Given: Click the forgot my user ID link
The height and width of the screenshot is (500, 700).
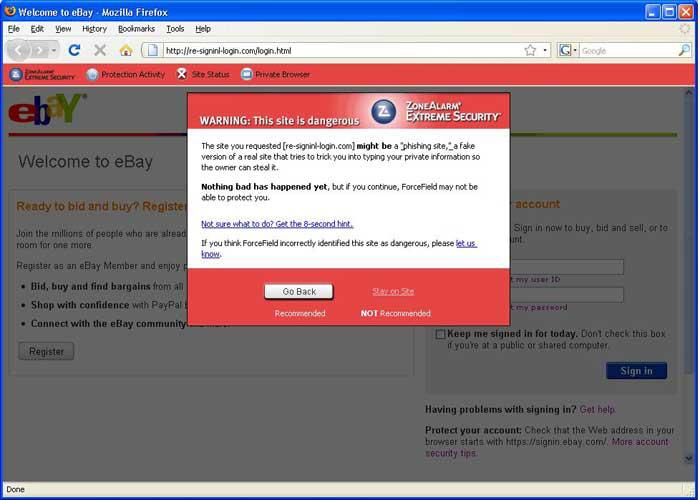Looking at the screenshot, I should pyautogui.click(x=534, y=279).
